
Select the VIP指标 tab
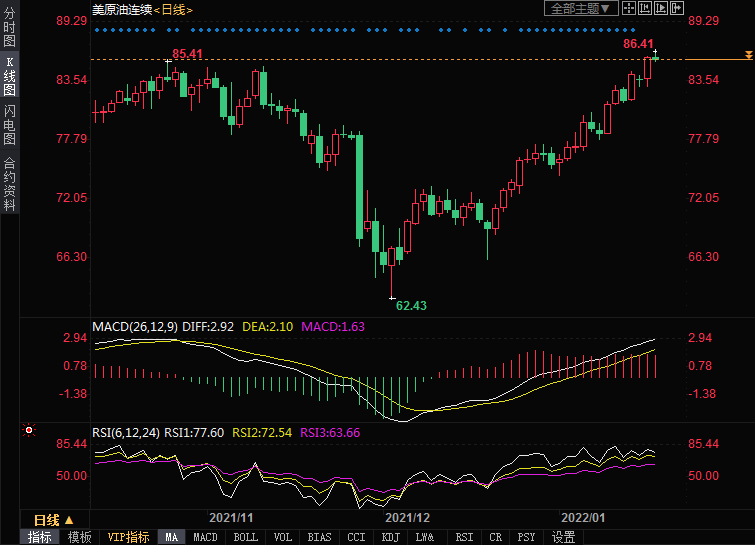coord(128,537)
